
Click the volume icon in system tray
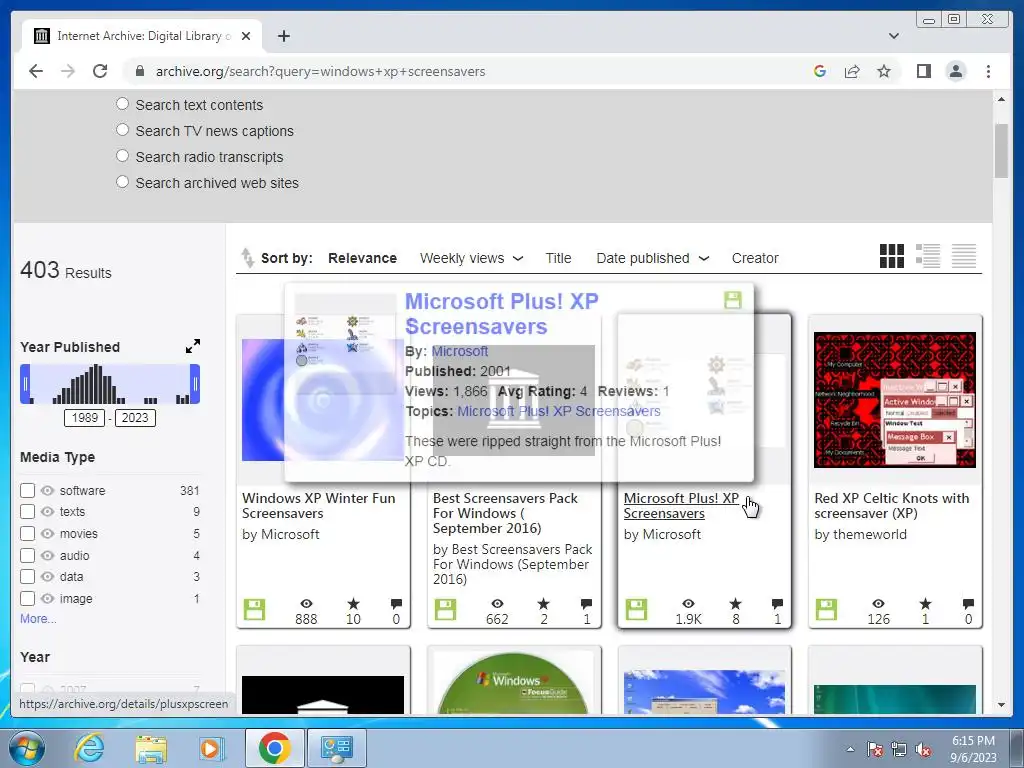[923, 750]
